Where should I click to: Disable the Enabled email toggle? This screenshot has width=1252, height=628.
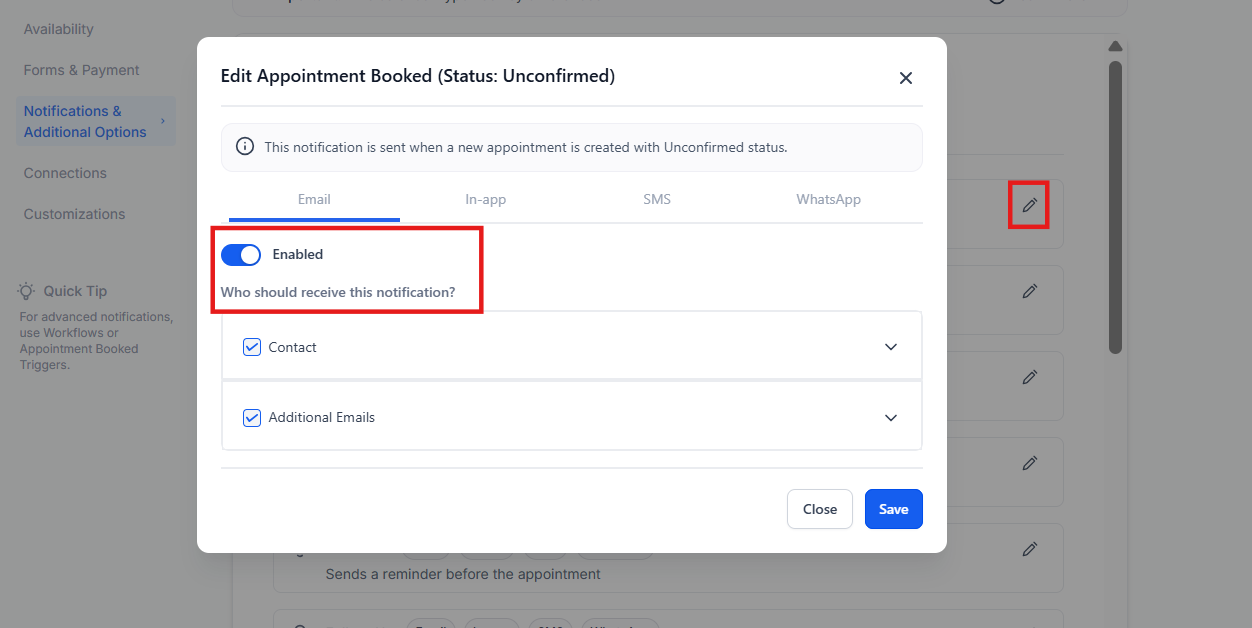(x=241, y=255)
